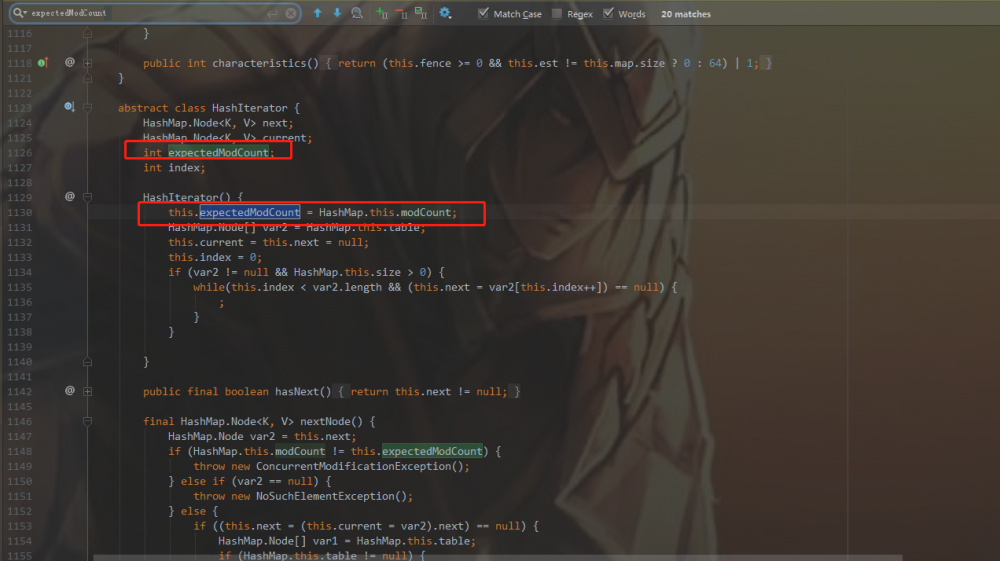
Task: Collapse the HashIterator() constructor fold
Action: coord(87,197)
